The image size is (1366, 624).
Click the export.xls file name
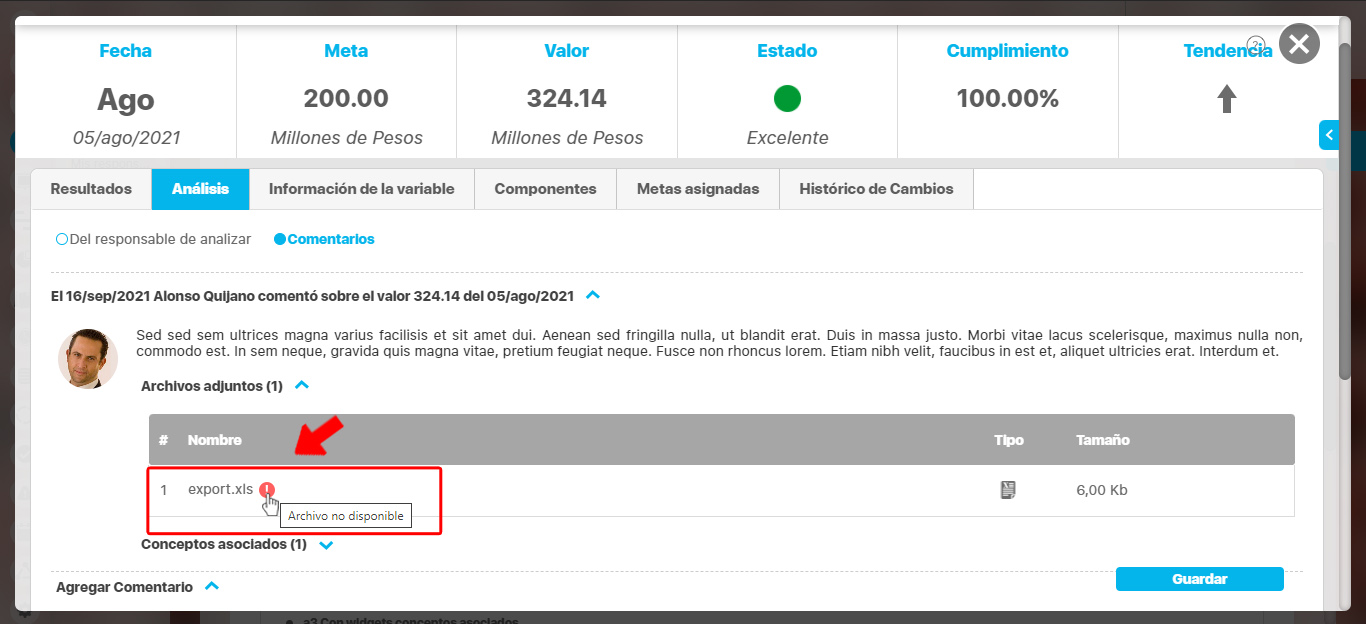[220, 490]
